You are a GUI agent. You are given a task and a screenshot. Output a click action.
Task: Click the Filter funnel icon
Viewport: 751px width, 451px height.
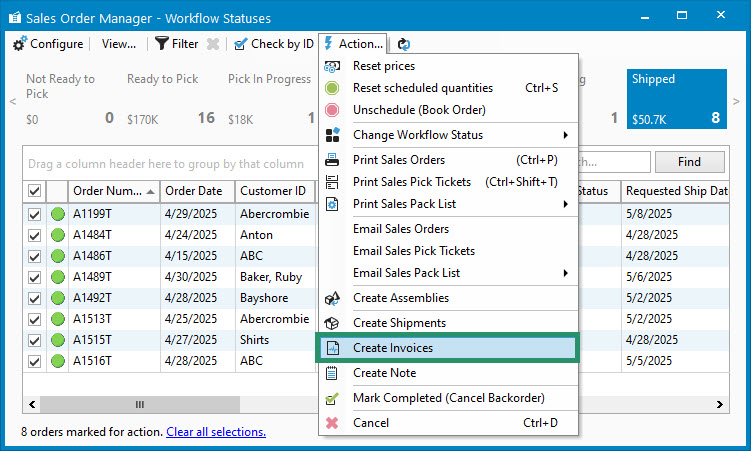(x=162, y=44)
